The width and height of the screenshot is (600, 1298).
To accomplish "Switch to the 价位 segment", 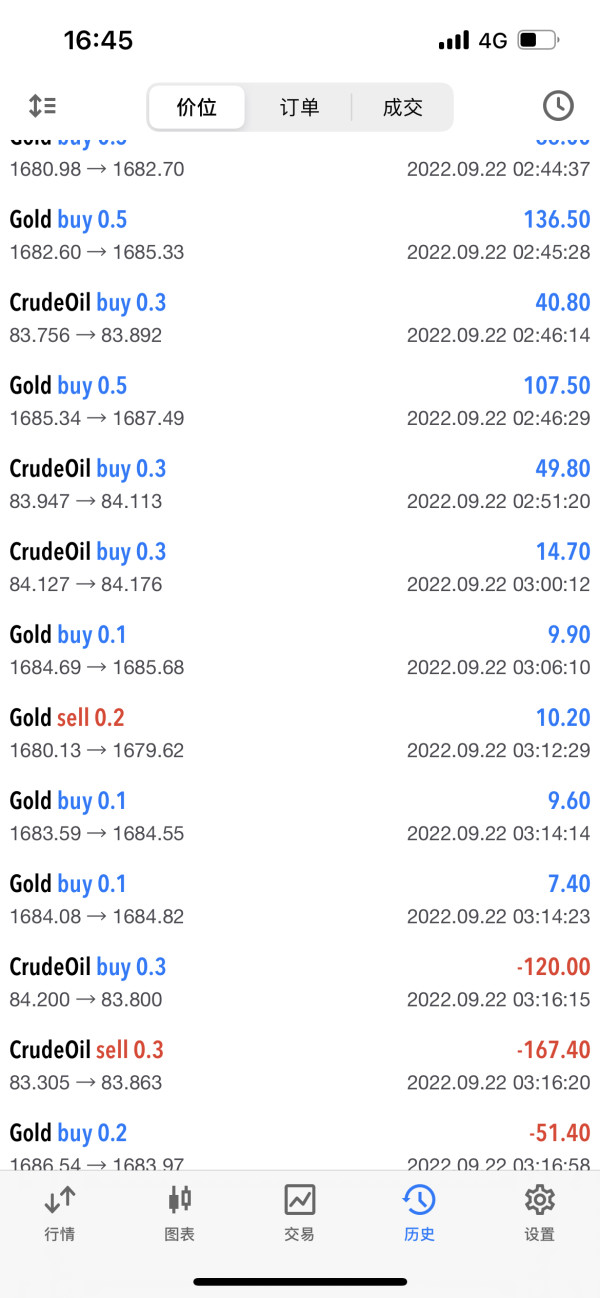I will click(197, 108).
